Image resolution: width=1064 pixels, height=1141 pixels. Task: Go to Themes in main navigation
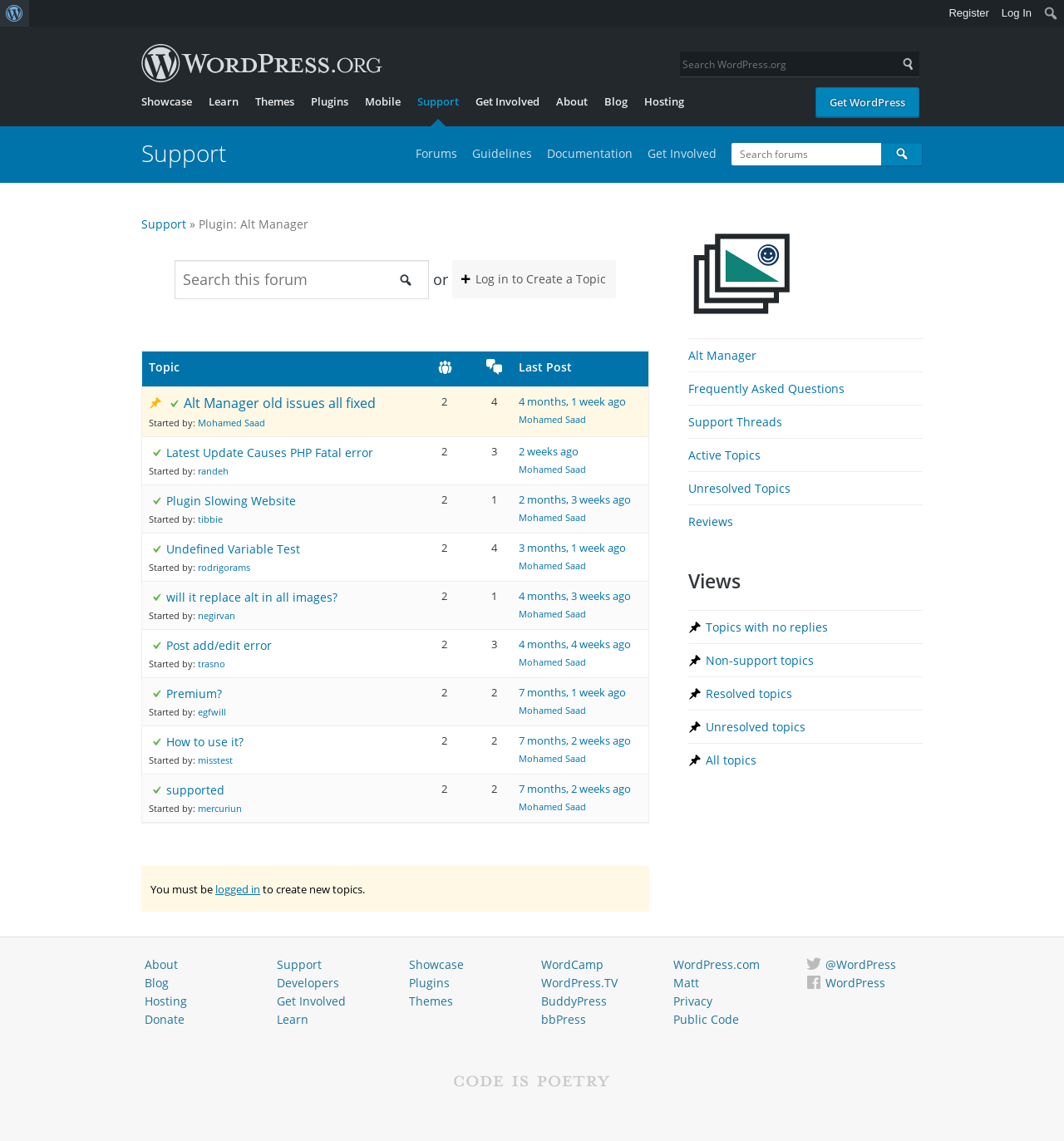[274, 101]
